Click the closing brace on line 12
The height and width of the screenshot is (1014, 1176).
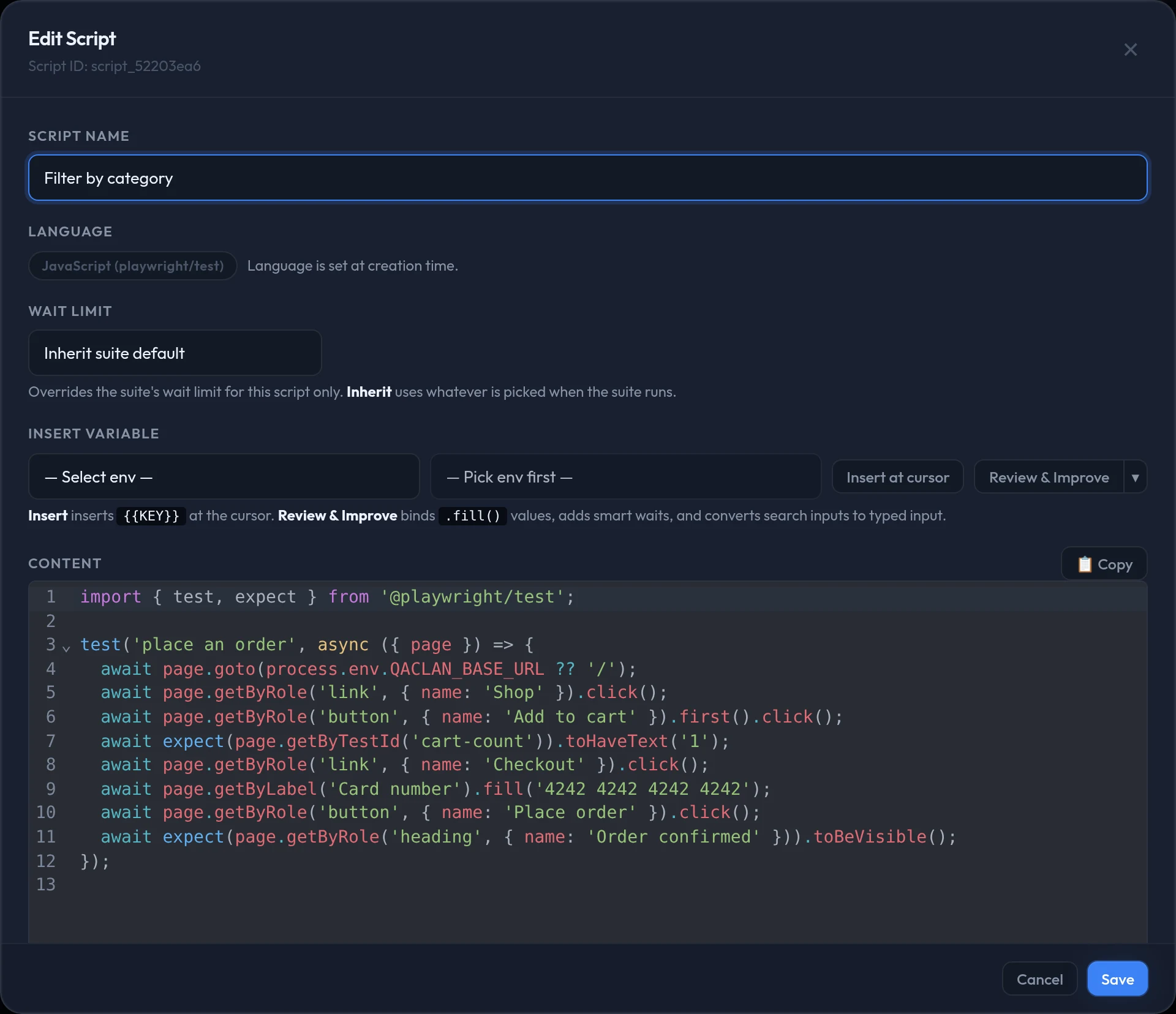pos(95,861)
